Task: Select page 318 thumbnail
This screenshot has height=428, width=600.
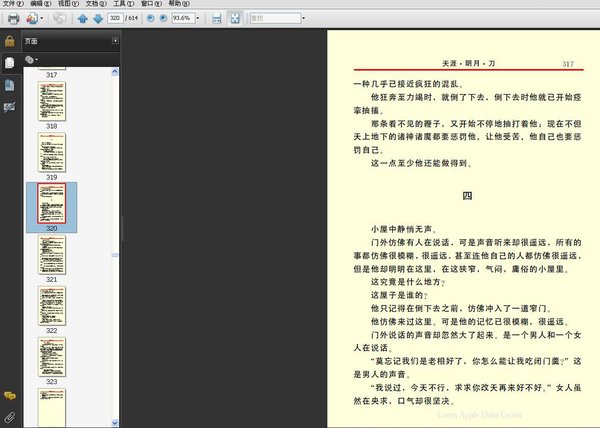Action: 52,101
